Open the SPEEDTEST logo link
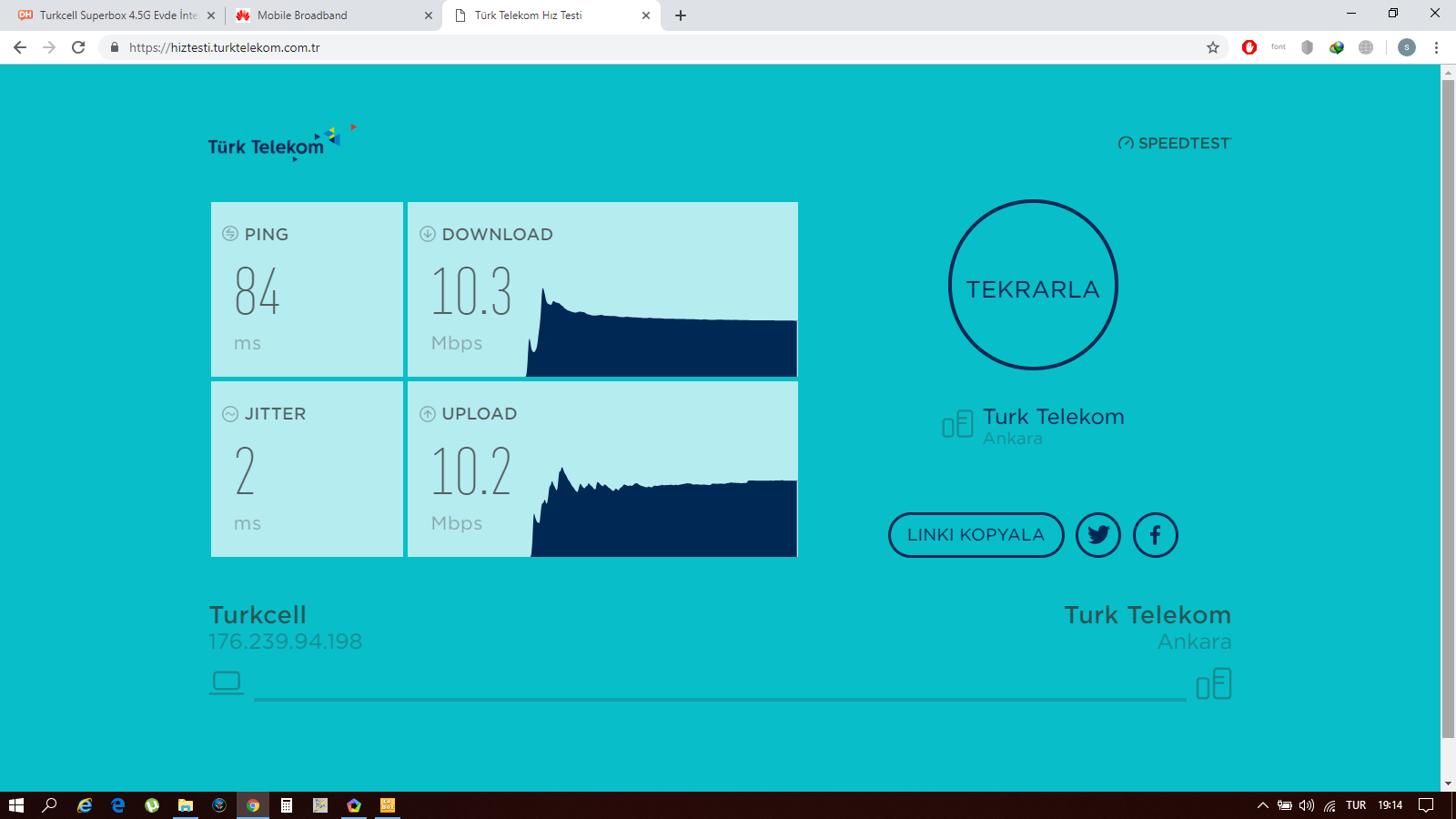Image resolution: width=1456 pixels, height=819 pixels. coord(1174,143)
